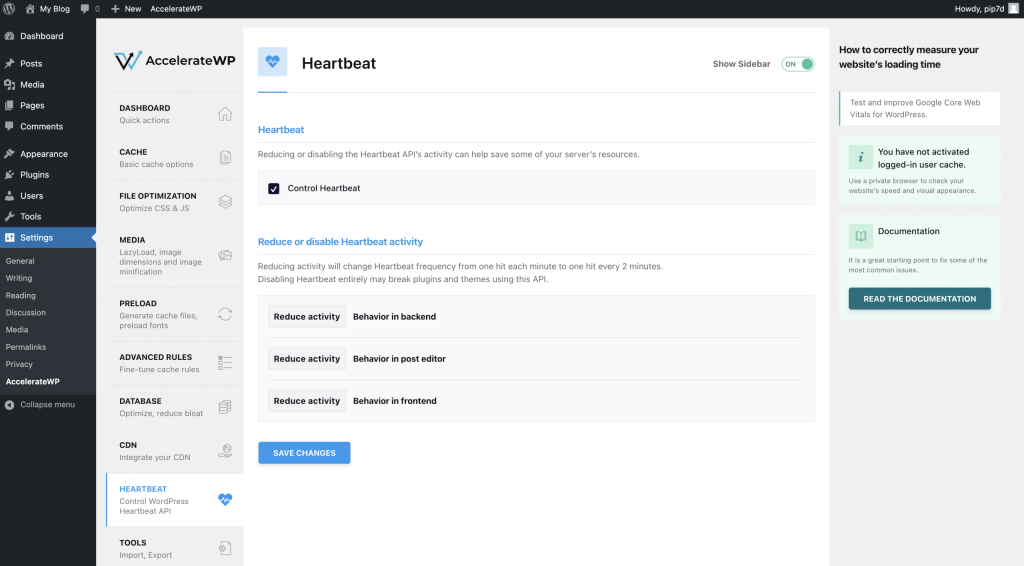Open Test and Improve Google Core Web Vitals link
Image resolution: width=1024 pixels, height=566 pixels.
920,108
